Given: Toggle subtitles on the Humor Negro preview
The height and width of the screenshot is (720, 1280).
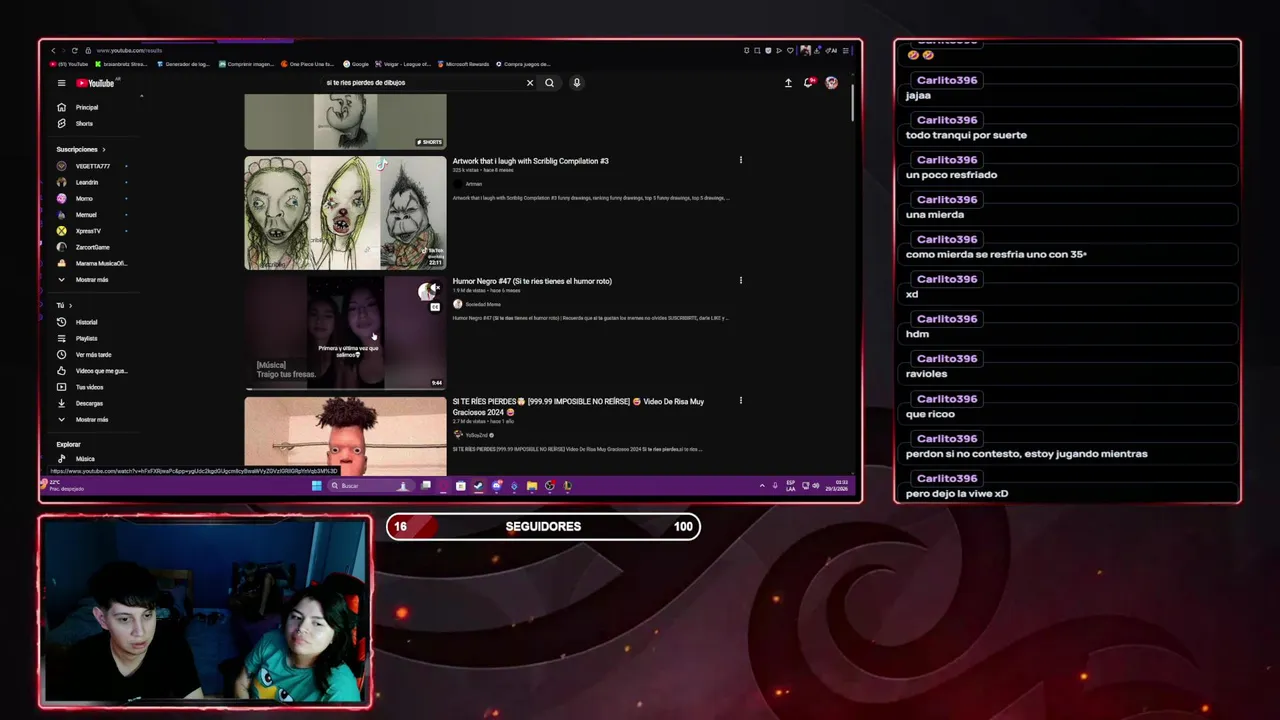Looking at the screenshot, I should (435, 307).
